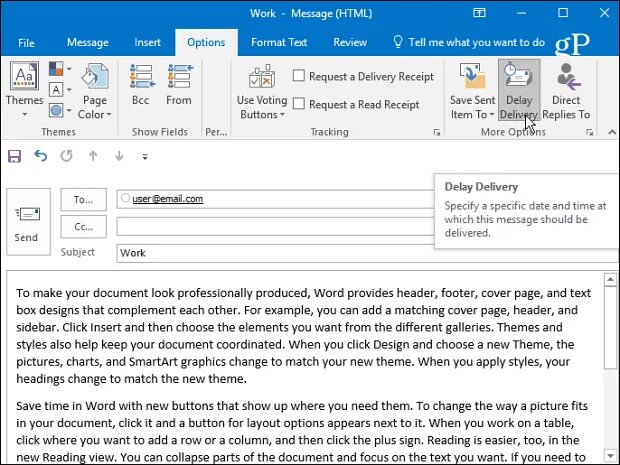
Task: Save the message draft
Action: click(x=15, y=157)
